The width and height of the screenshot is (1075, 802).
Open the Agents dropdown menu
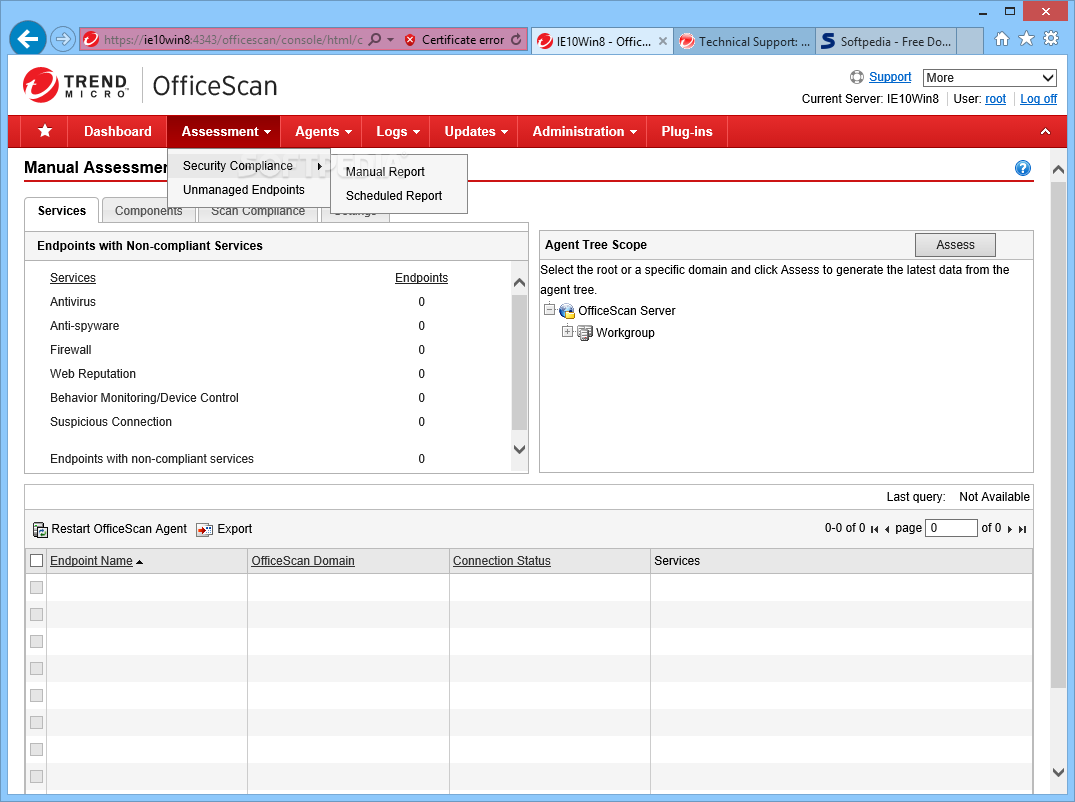[x=323, y=132]
